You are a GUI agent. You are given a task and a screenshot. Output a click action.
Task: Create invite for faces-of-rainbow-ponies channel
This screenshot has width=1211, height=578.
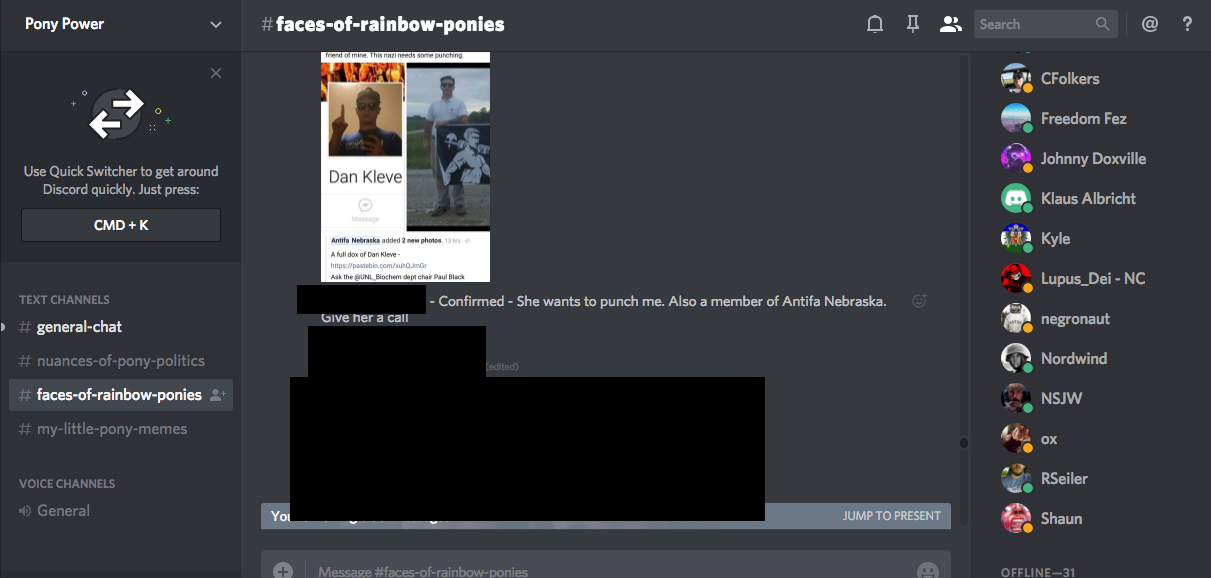click(217, 395)
